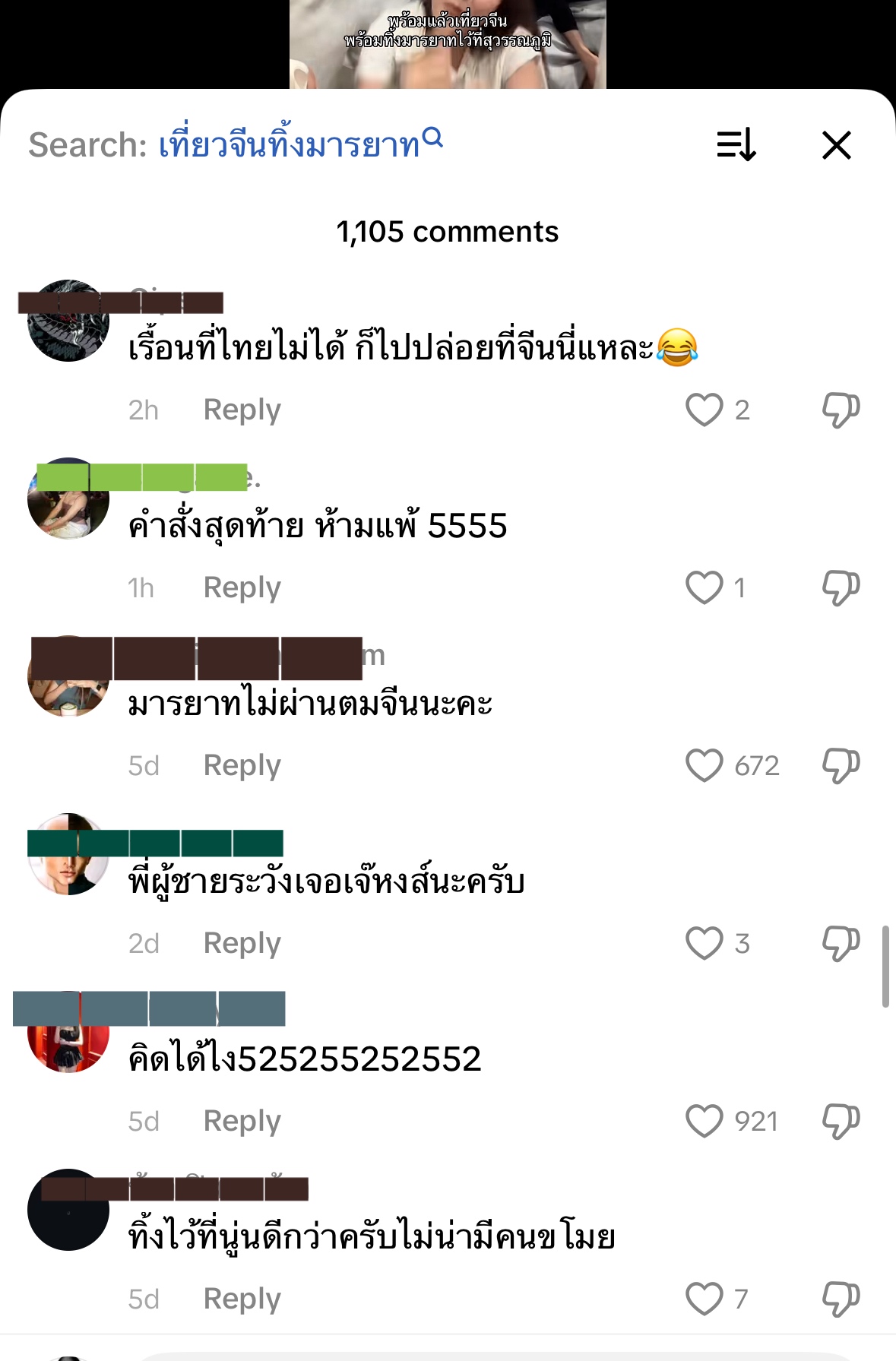The width and height of the screenshot is (896, 1361).
Task: Dislike the คำสั่งสุดท้าย ห้ามแพ้ comment
Action: point(841,588)
